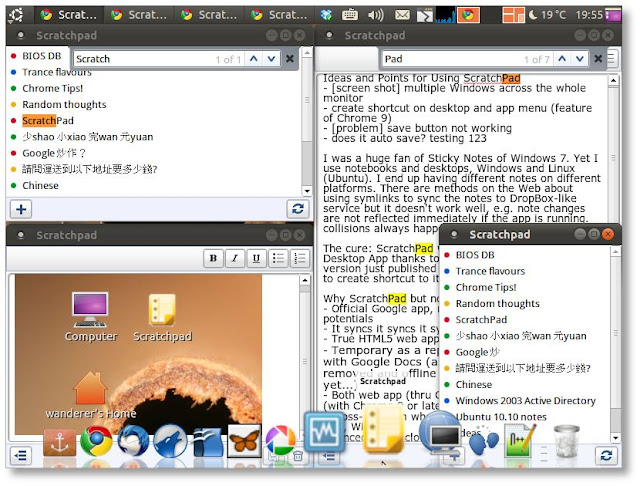
Task: Toggle bold formatting in the note editor
Action: point(213,258)
